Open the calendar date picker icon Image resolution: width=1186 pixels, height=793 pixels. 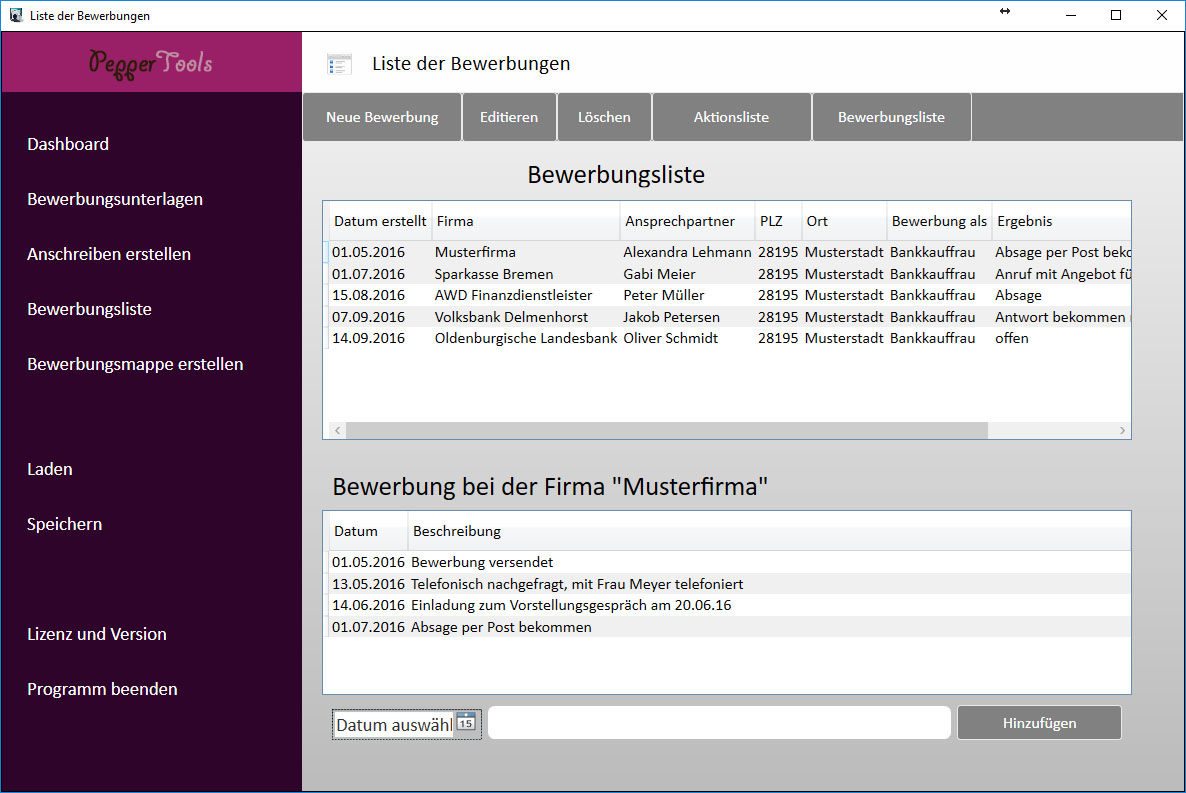click(x=467, y=723)
